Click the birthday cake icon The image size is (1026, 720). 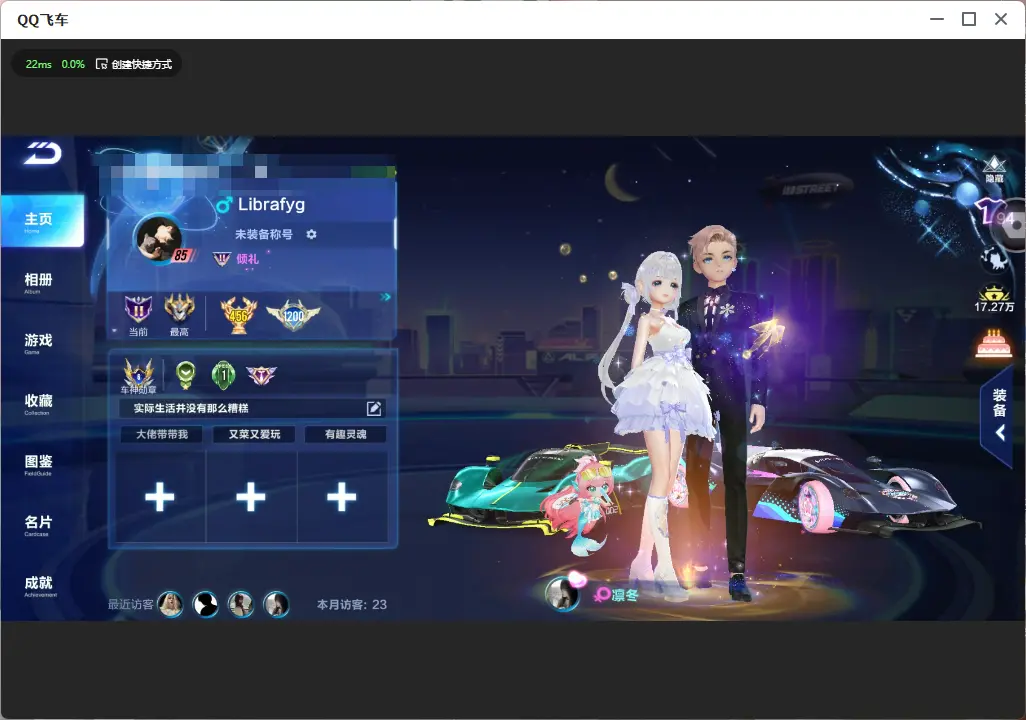click(x=994, y=345)
